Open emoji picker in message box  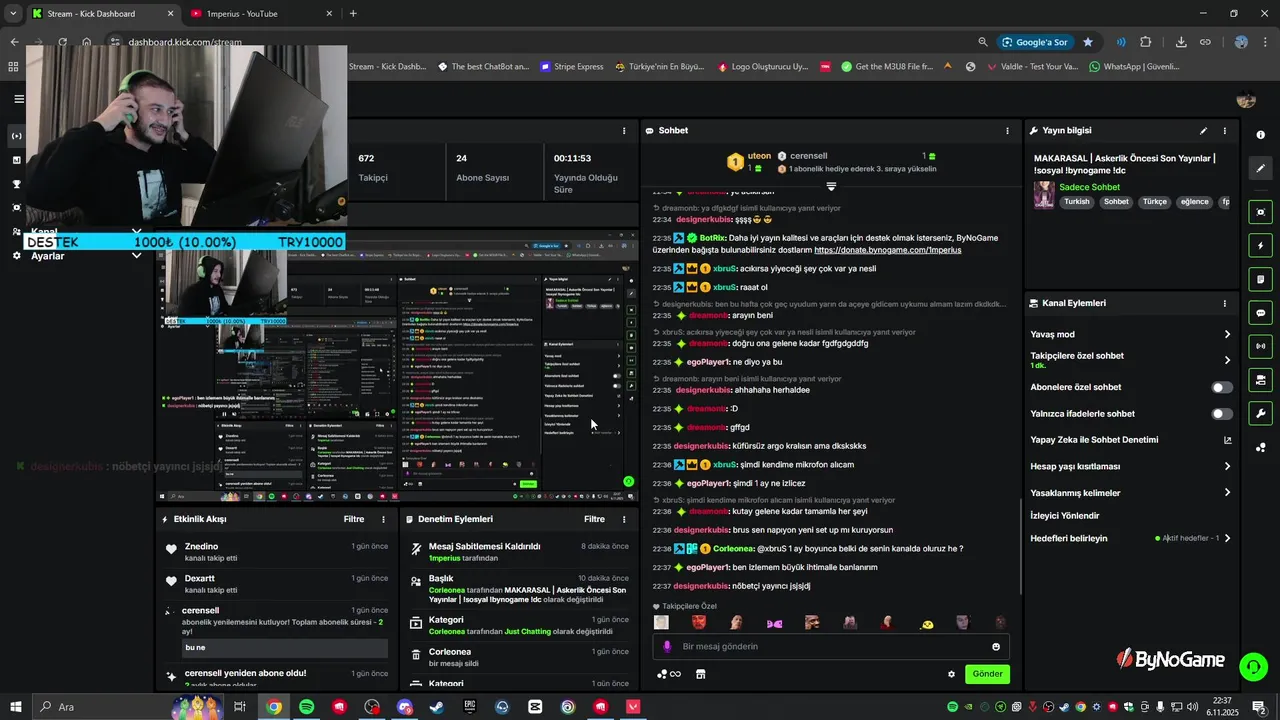coord(996,647)
